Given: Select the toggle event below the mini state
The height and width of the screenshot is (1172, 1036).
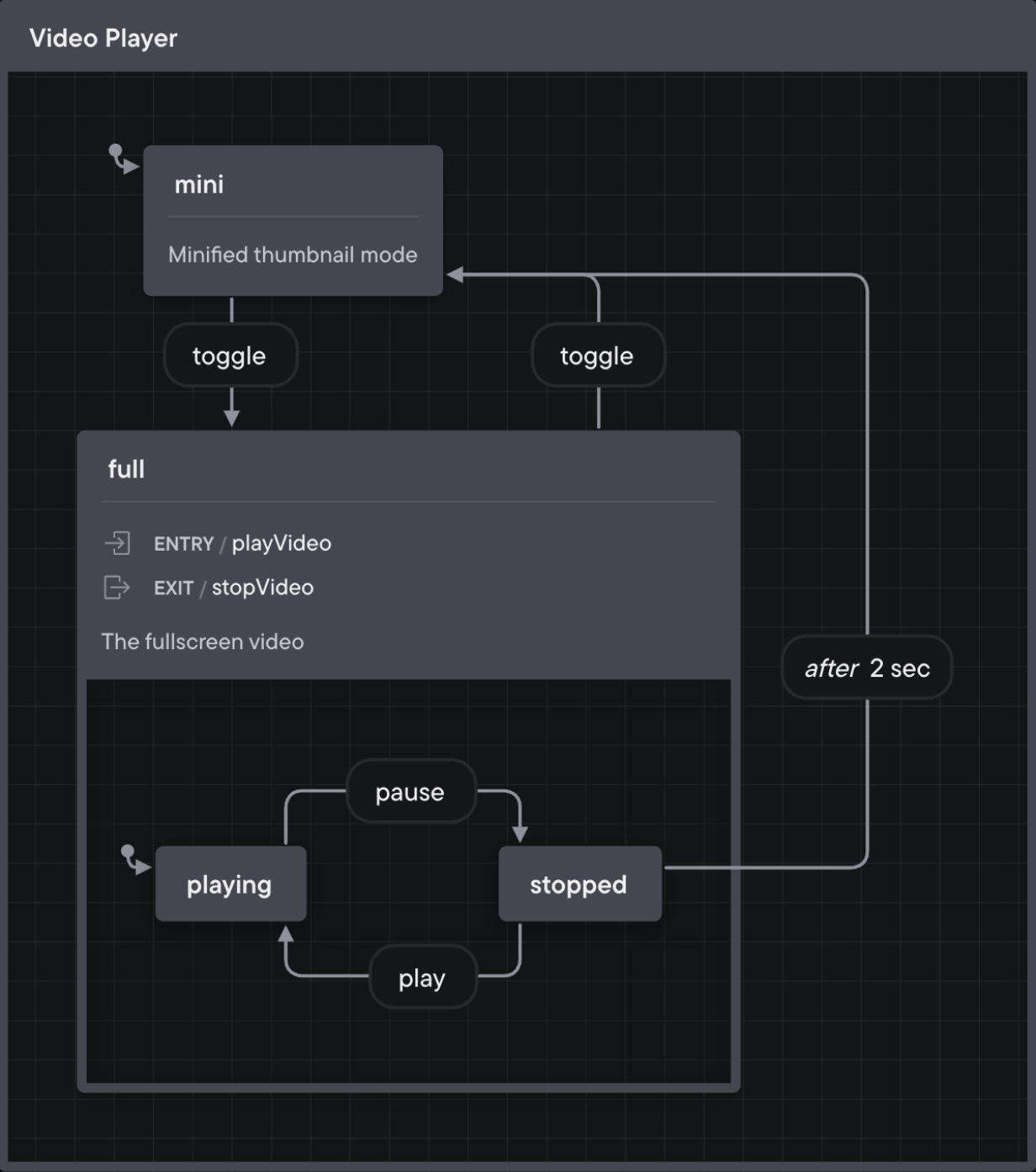Looking at the screenshot, I should coord(230,356).
